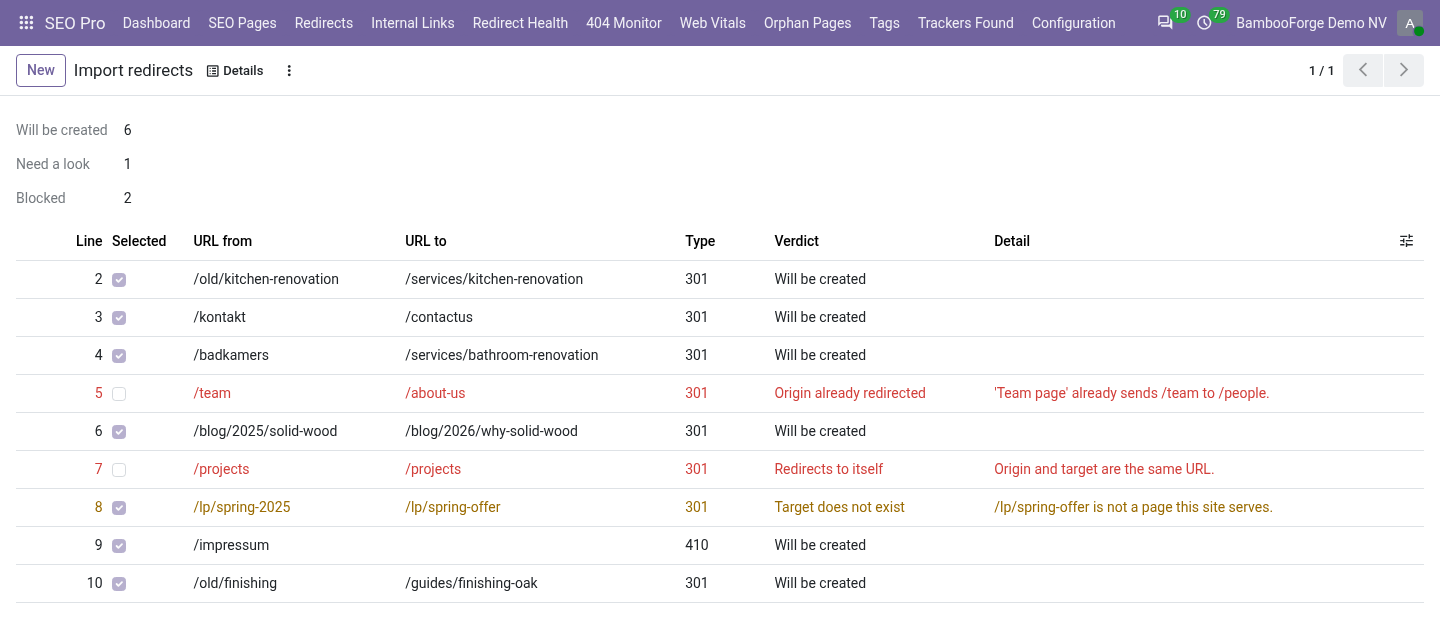Sort by the Detail column header
1440x635 pixels.
[1012, 241]
